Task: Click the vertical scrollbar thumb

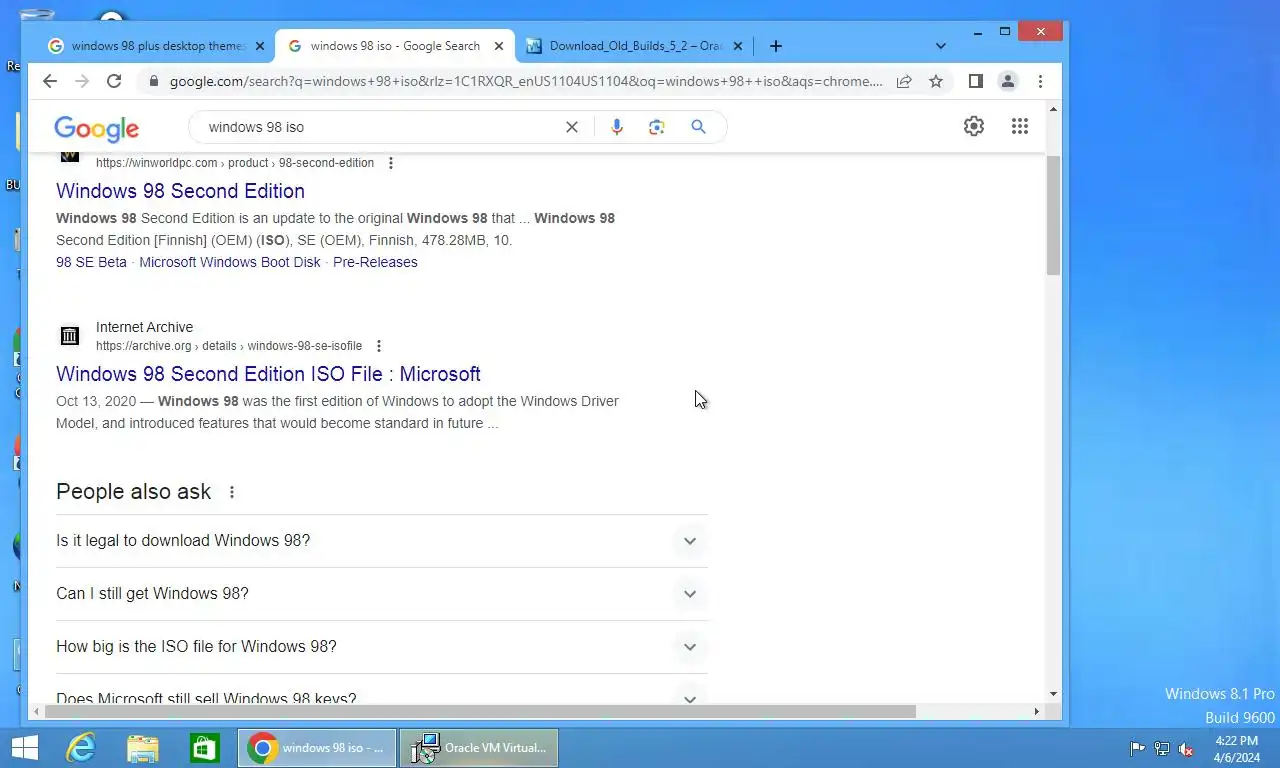Action: (x=1053, y=215)
